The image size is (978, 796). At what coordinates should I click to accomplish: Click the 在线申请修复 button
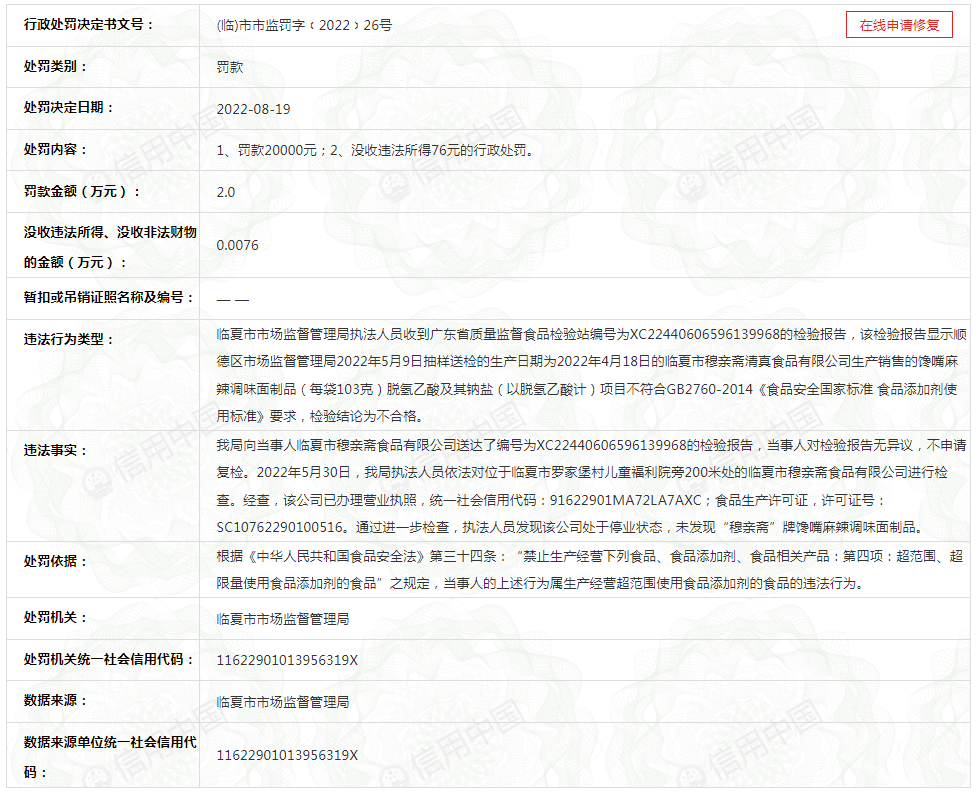[x=899, y=26]
